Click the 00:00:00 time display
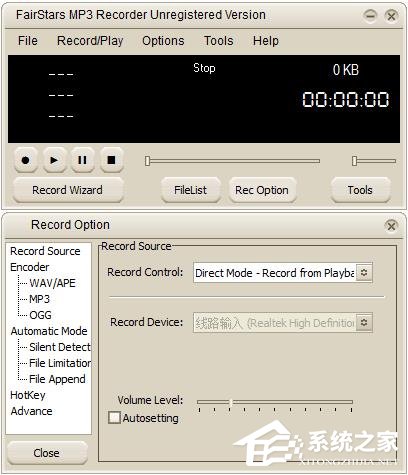Image resolution: width=408 pixels, height=475 pixels. (345, 100)
